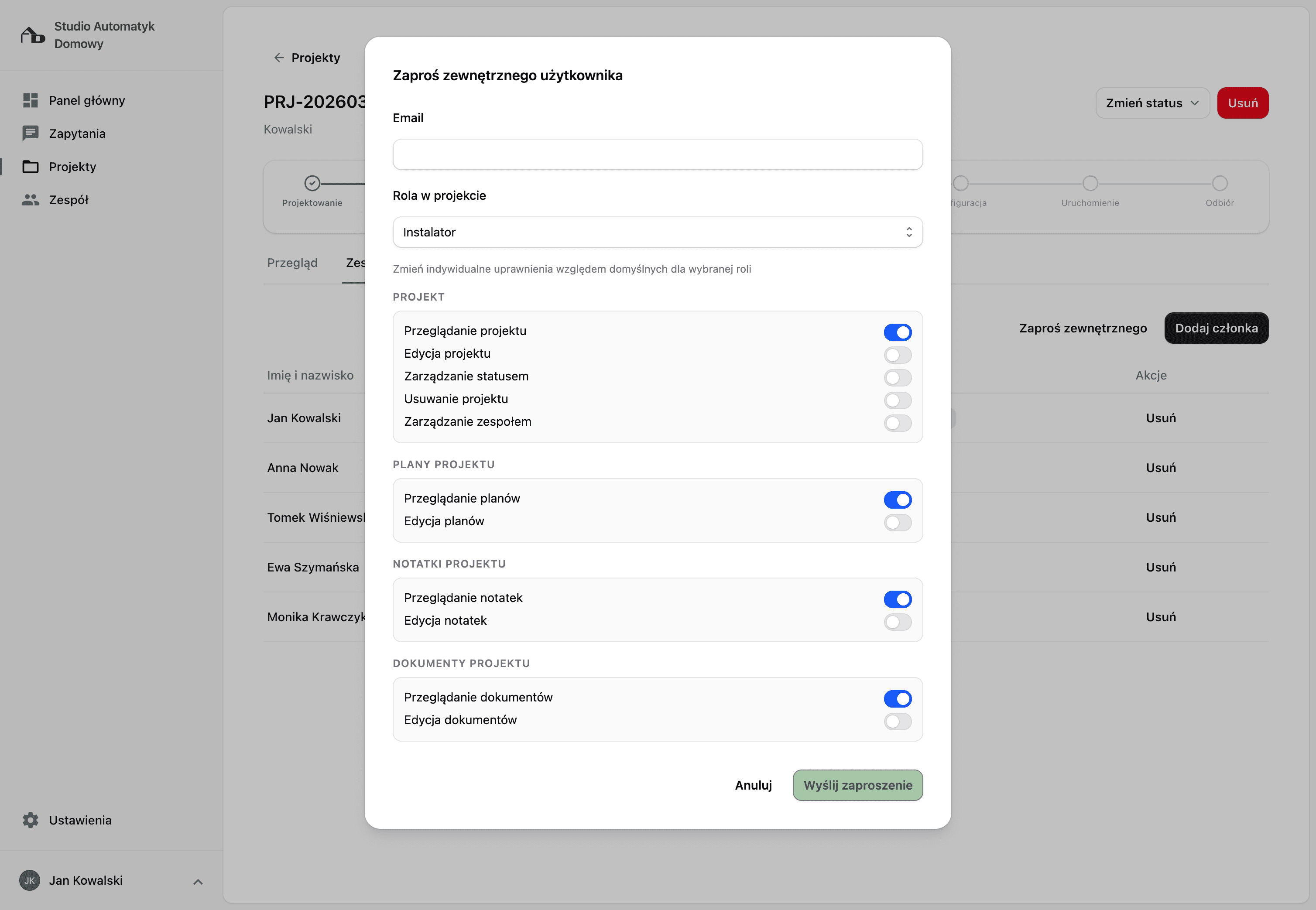Image resolution: width=1316 pixels, height=910 pixels.
Task: Click the JK avatar at bottom left
Action: [x=29, y=880]
